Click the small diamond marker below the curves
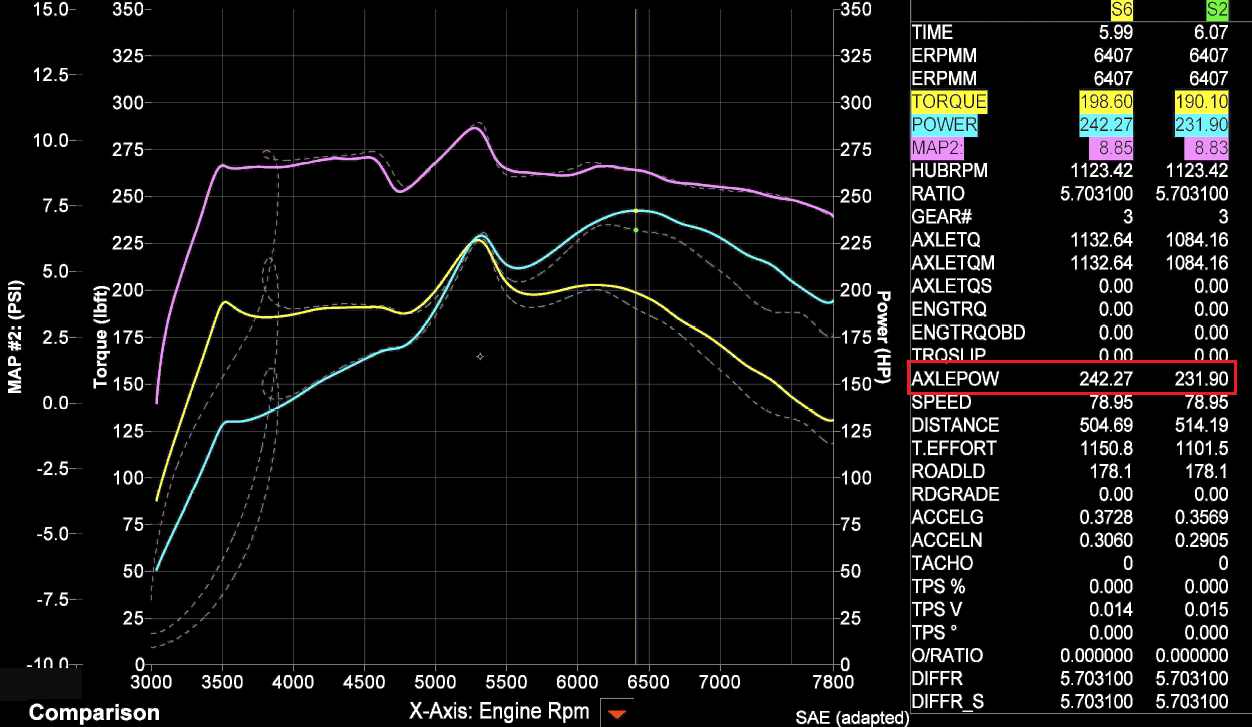The image size is (1252, 727). [x=480, y=356]
